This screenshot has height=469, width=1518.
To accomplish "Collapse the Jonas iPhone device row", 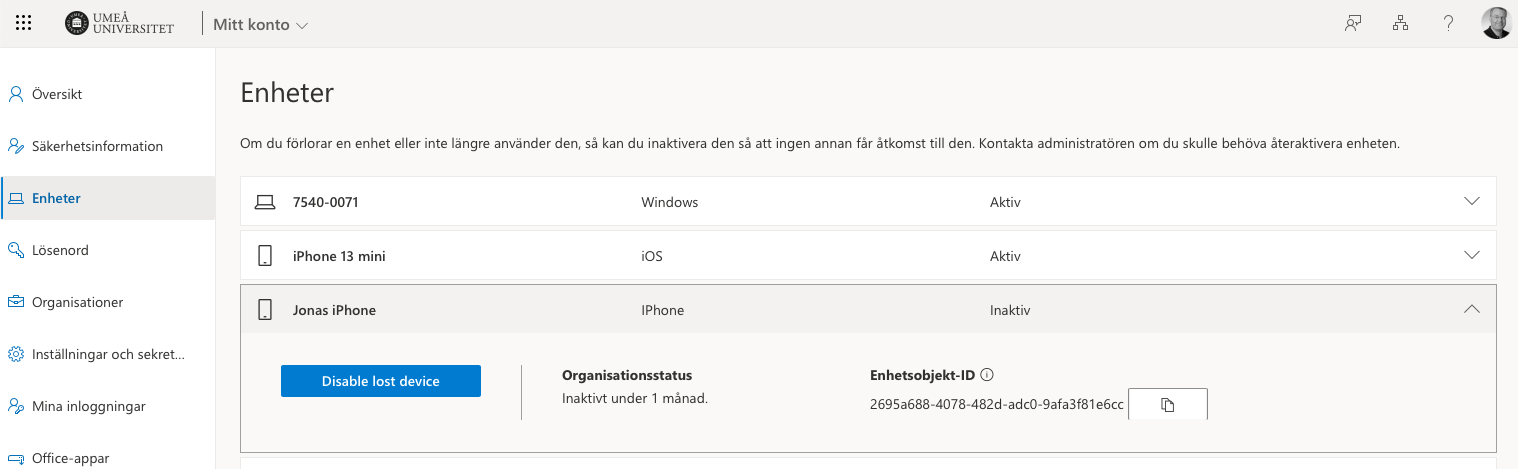I will [868, 310].
